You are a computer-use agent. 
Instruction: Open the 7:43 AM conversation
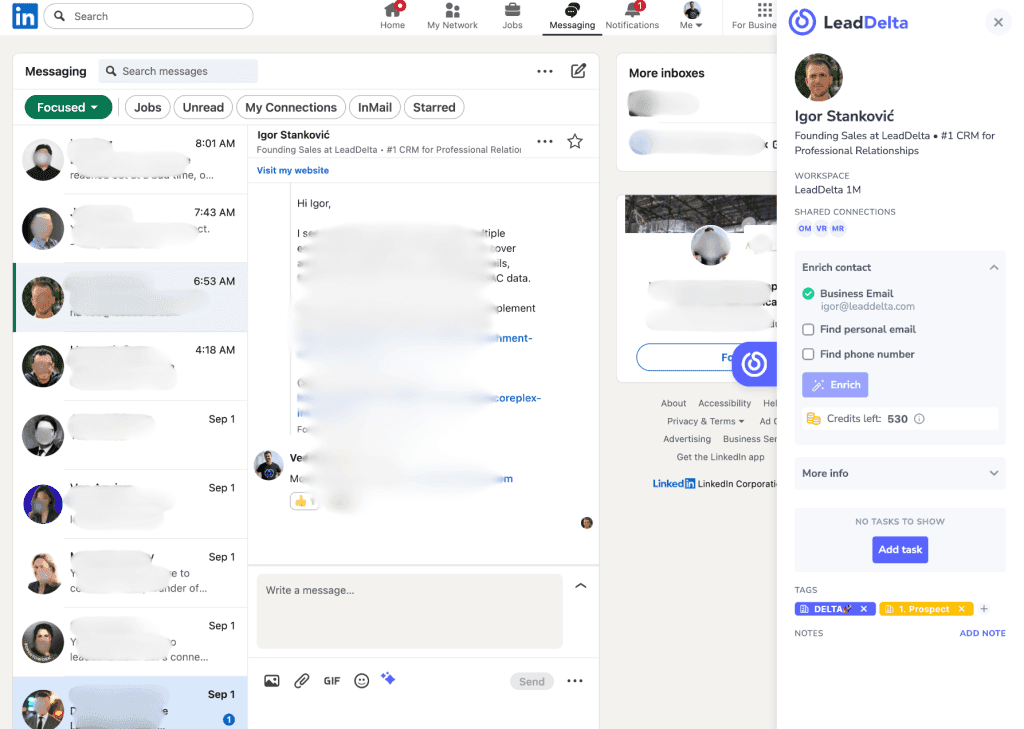131,229
